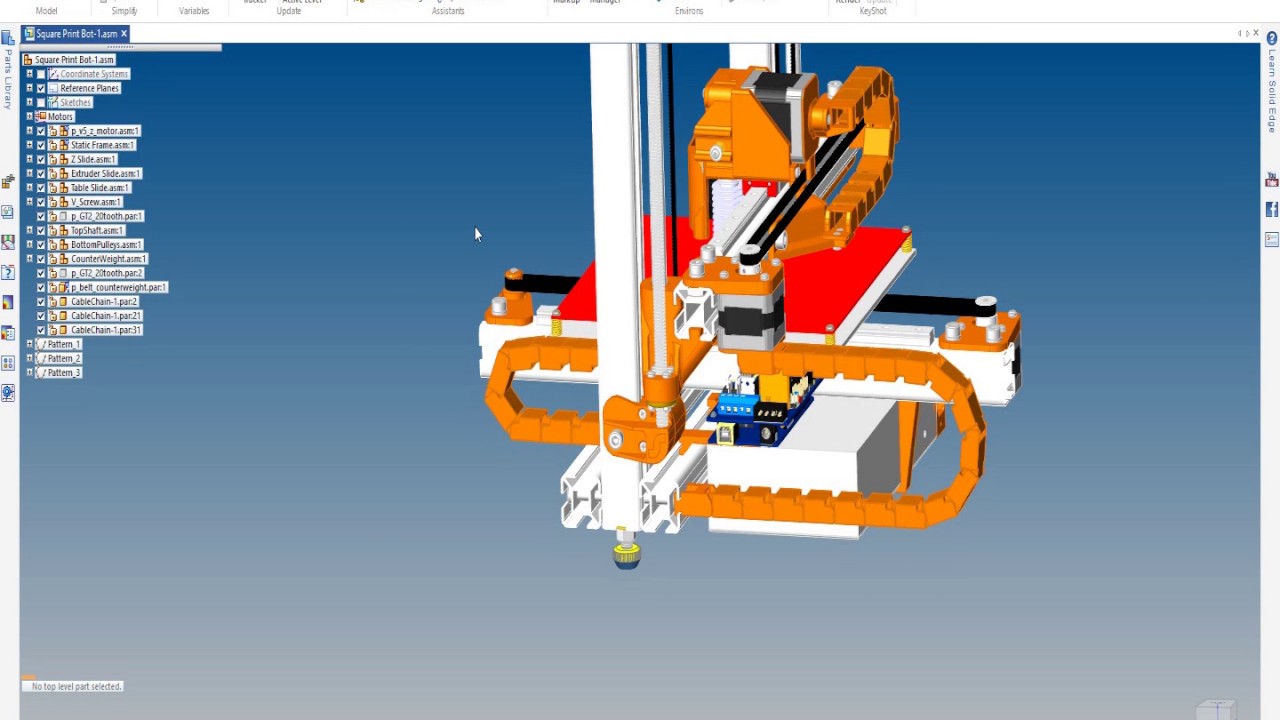Expand the Motors node
Viewport: 1280px width, 720px height.
(29, 116)
